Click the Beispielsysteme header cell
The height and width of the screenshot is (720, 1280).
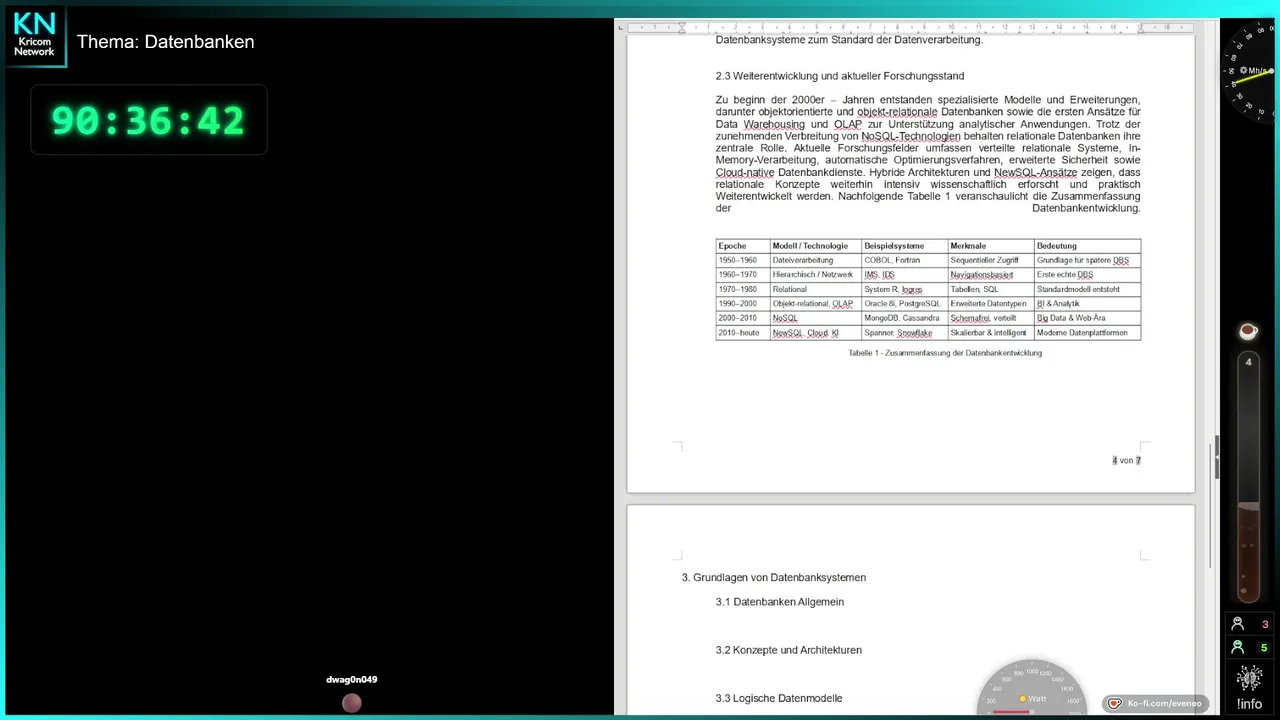click(x=905, y=246)
